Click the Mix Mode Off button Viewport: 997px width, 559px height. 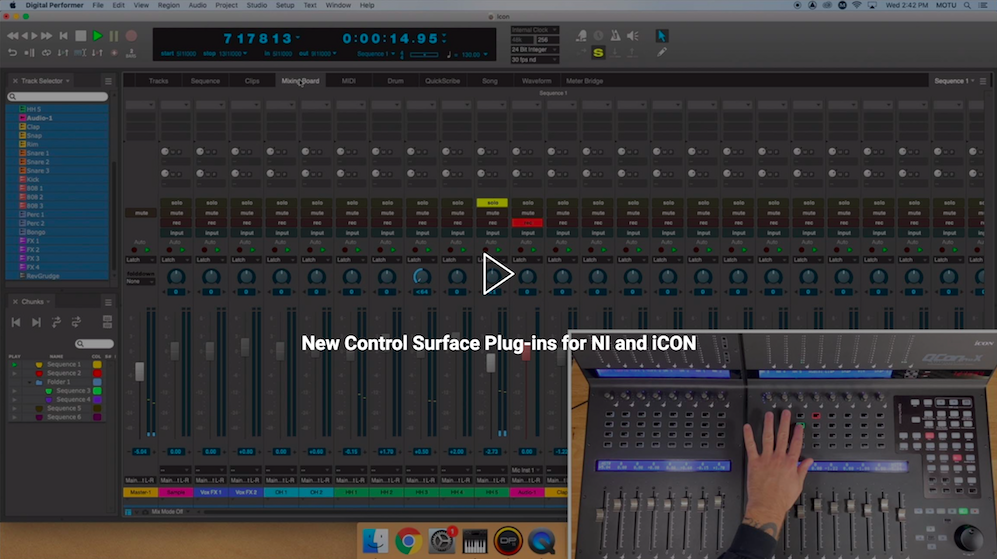pyautogui.click(x=165, y=511)
